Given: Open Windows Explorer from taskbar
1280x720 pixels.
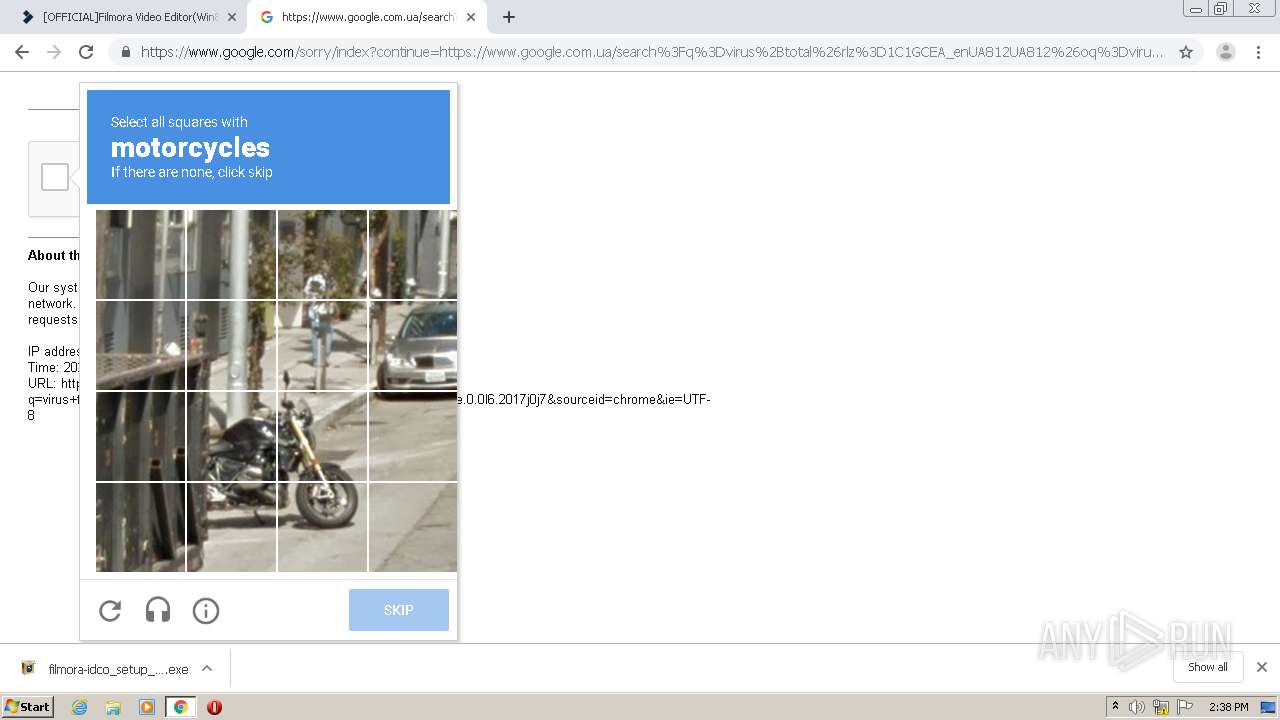Looking at the screenshot, I should pos(113,707).
